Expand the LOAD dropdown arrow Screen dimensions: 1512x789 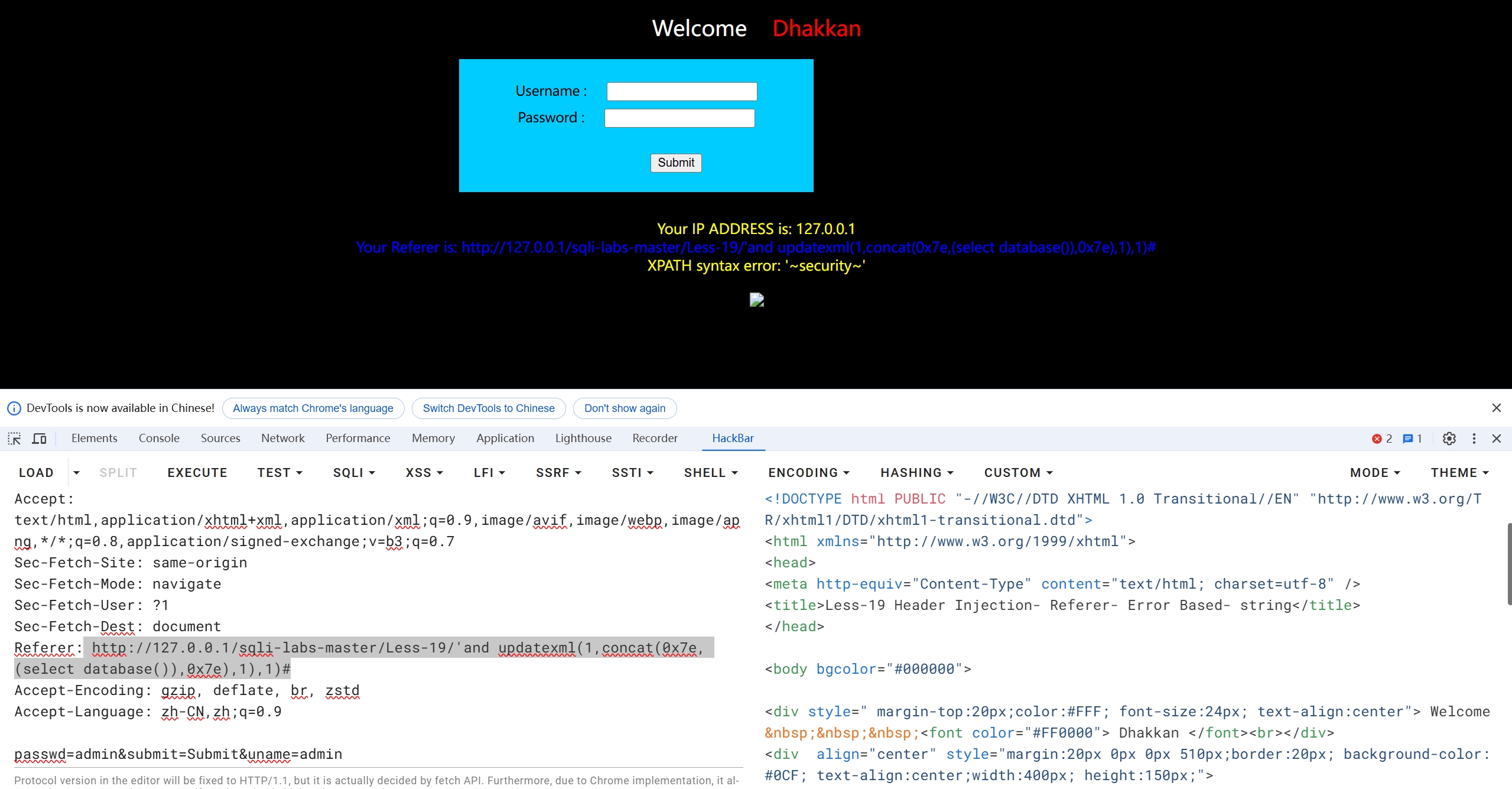click(76, 473)
